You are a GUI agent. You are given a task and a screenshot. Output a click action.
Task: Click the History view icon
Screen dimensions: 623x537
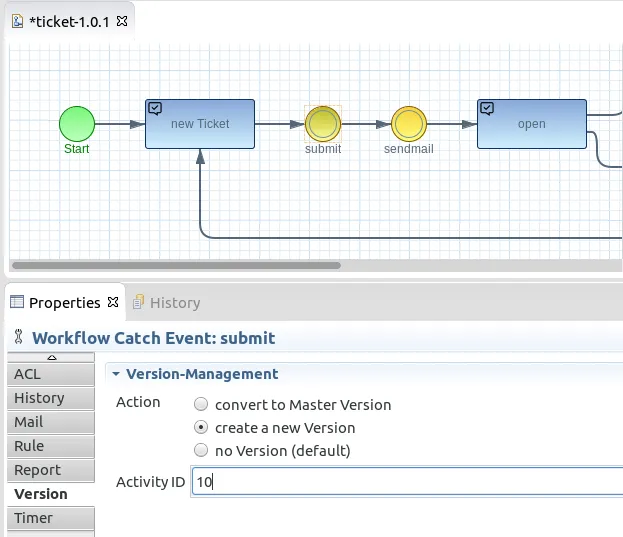pos(138,302)
